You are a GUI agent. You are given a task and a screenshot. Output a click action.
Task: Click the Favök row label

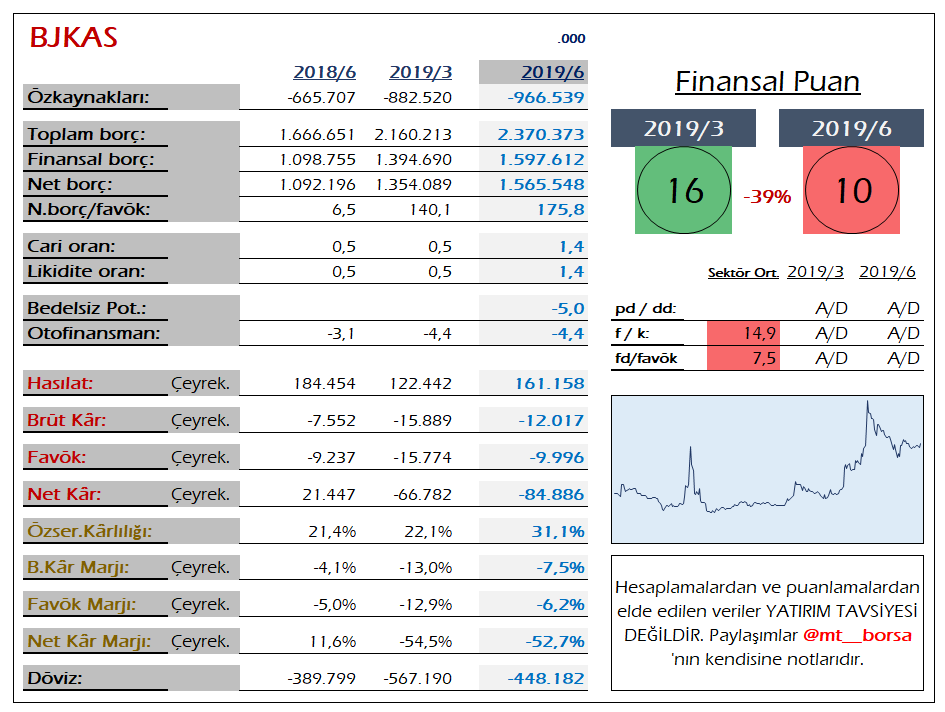[x=57, y=457]
